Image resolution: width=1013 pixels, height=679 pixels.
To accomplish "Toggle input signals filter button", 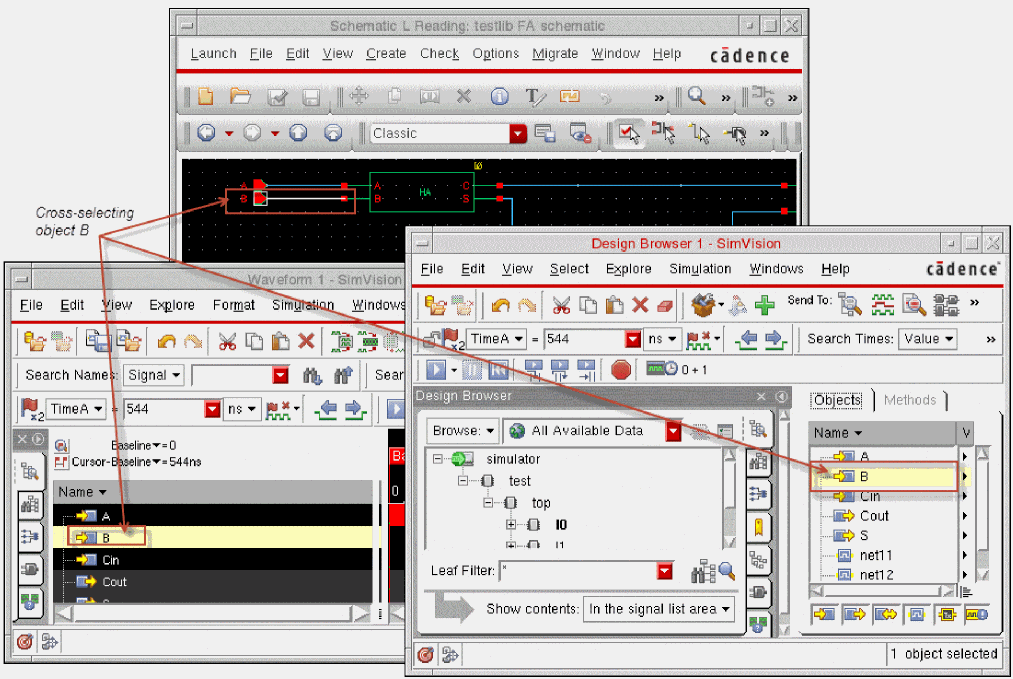I will pyautogui.click(x=824, y=614).
